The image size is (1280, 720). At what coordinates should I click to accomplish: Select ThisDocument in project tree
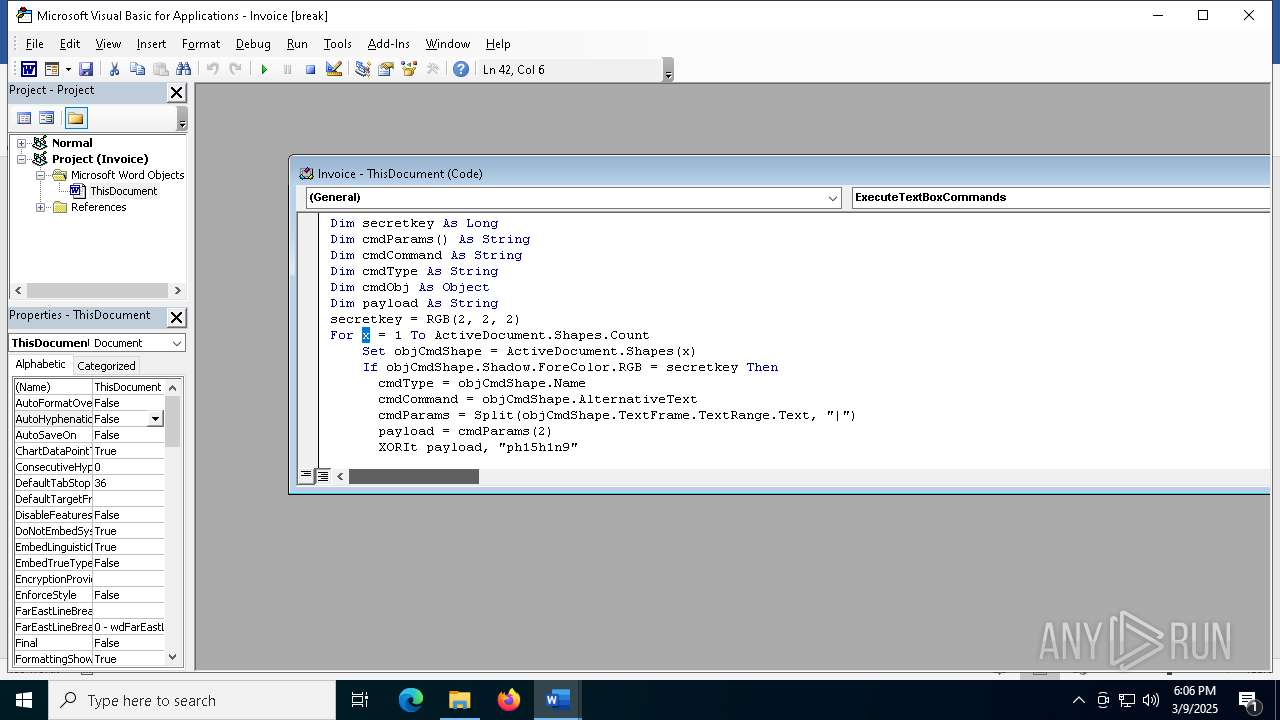[123, 191]
